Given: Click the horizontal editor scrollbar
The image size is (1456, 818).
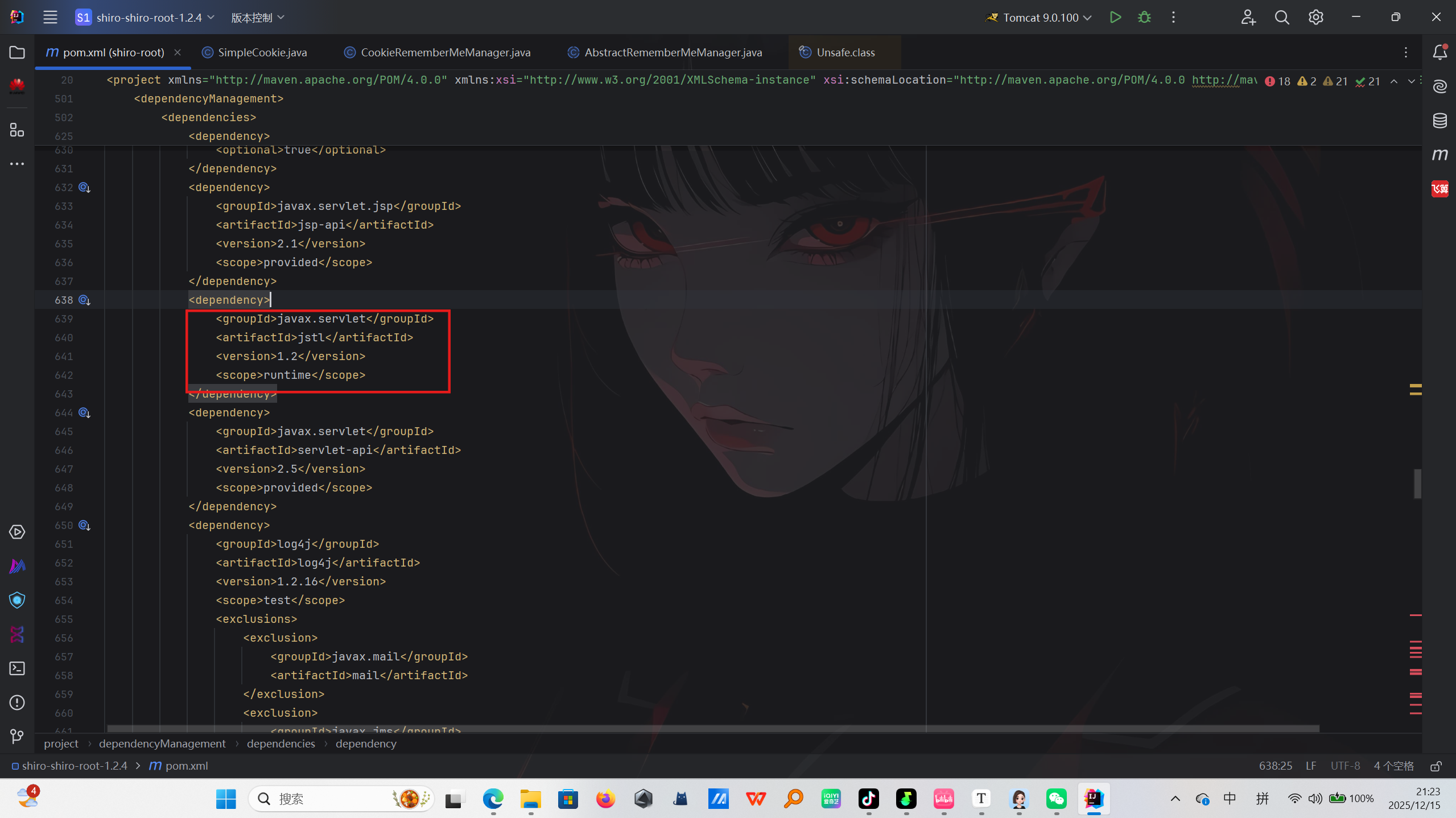Looking at the screenshot, I should 711,729.
